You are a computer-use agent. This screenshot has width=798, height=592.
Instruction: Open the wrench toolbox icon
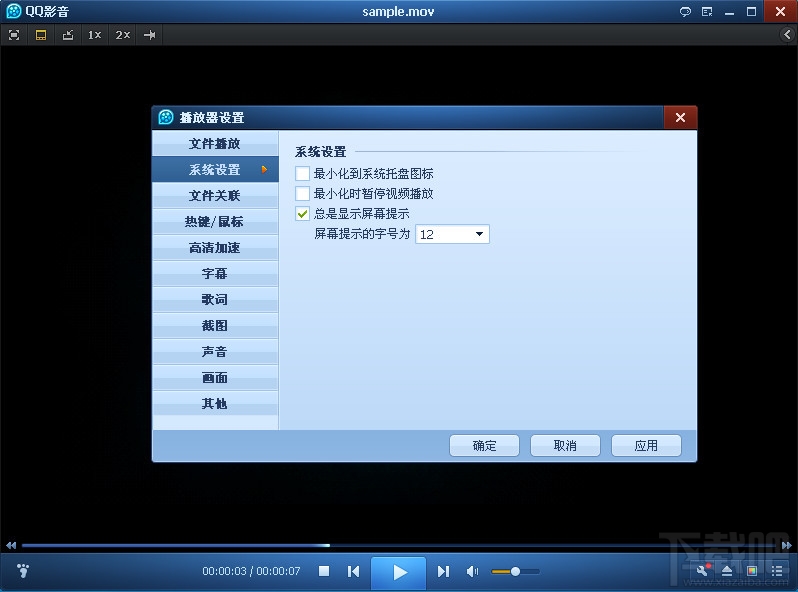(702, 571)
